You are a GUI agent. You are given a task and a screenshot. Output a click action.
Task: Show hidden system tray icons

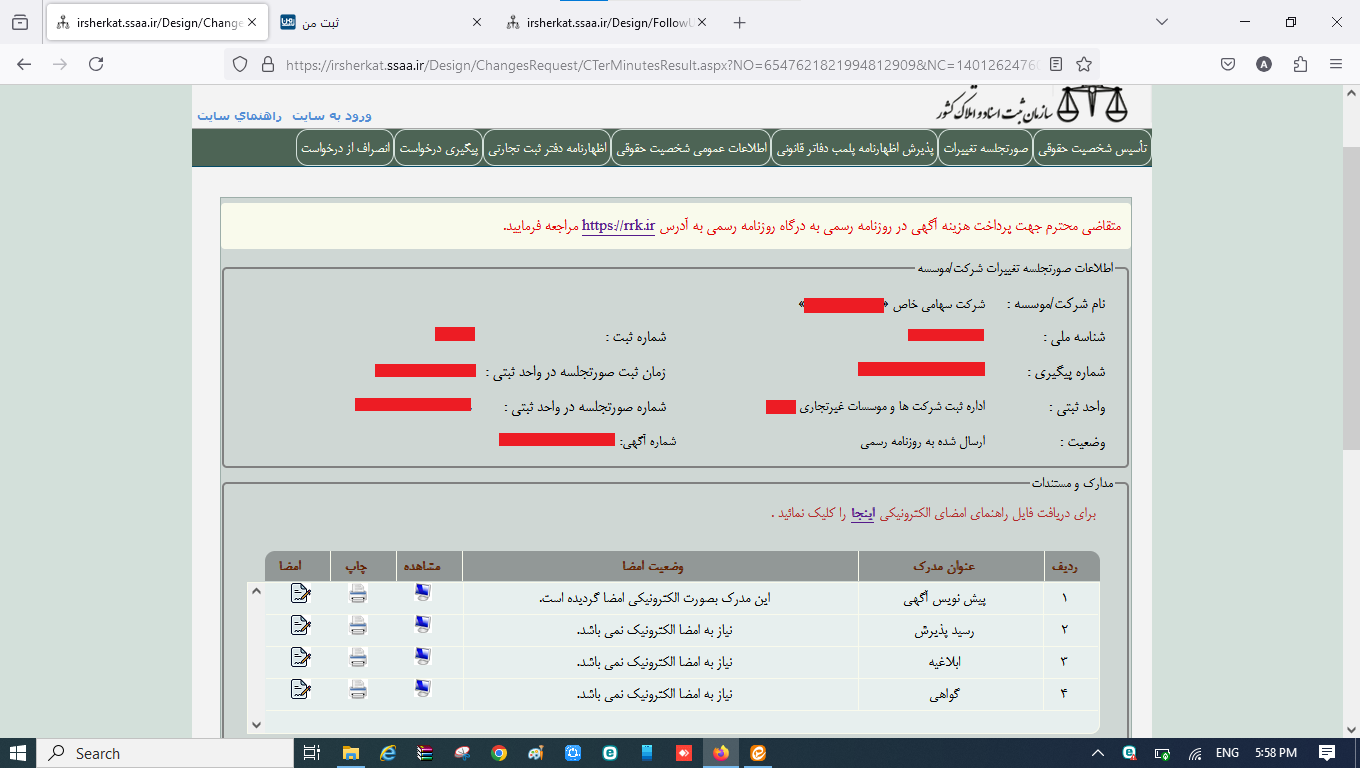pos(1097,753)
